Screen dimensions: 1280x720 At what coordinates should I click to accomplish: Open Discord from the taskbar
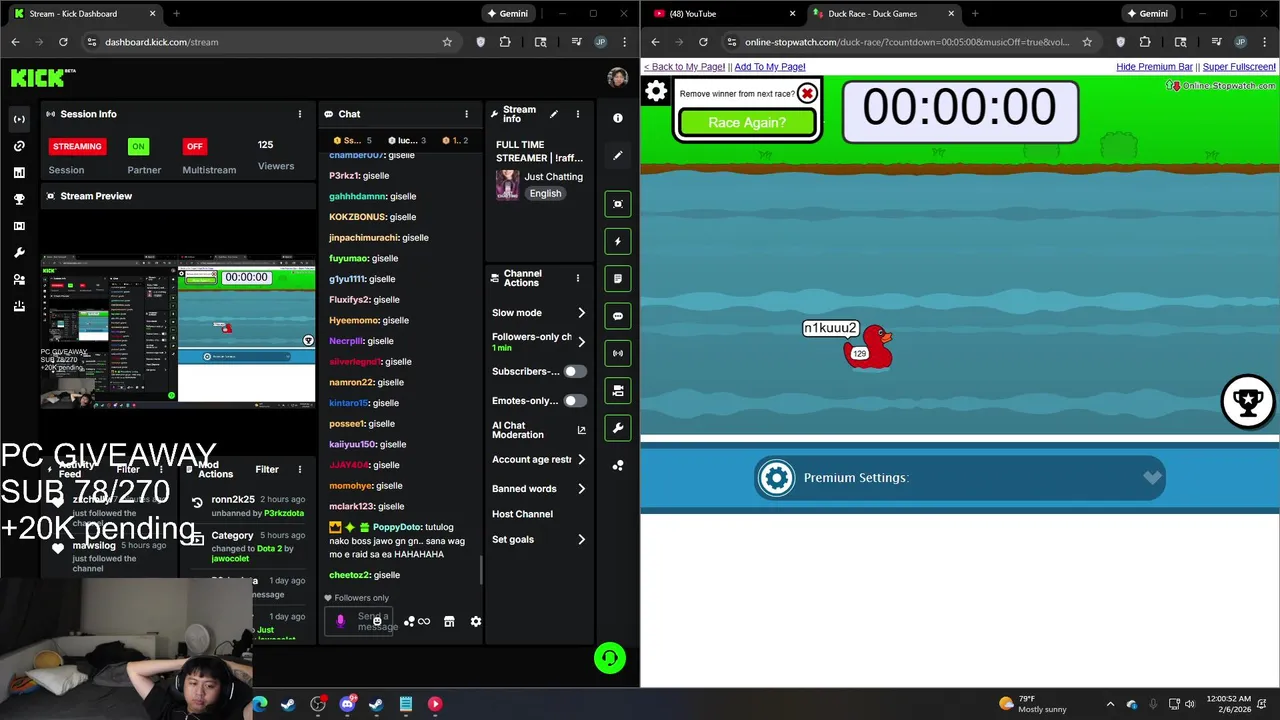coord(347,704)
